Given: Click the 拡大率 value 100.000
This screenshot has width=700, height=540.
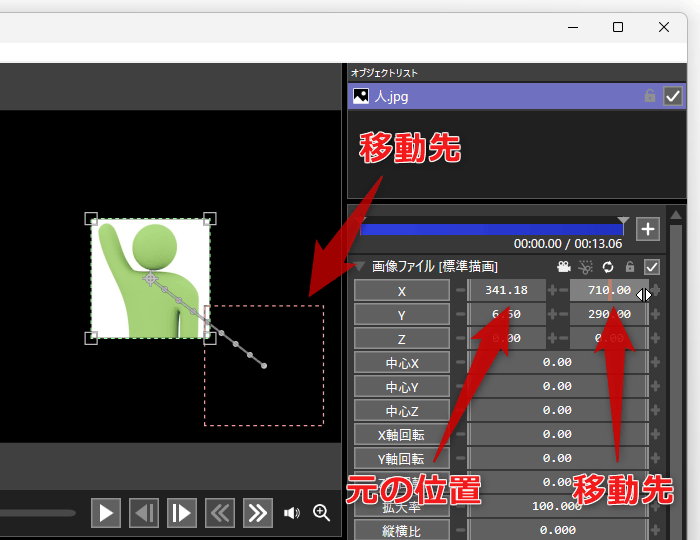Looking at the screenshot, I should (x=558, y=507).
